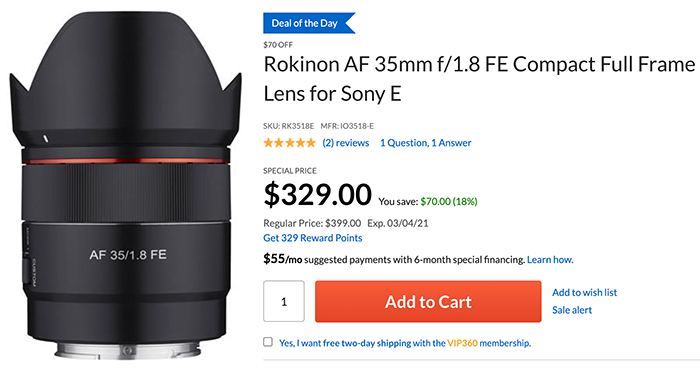Open the Learn how financing link
700x368 pixels.
pyautogui.click(x=550, y=259)
